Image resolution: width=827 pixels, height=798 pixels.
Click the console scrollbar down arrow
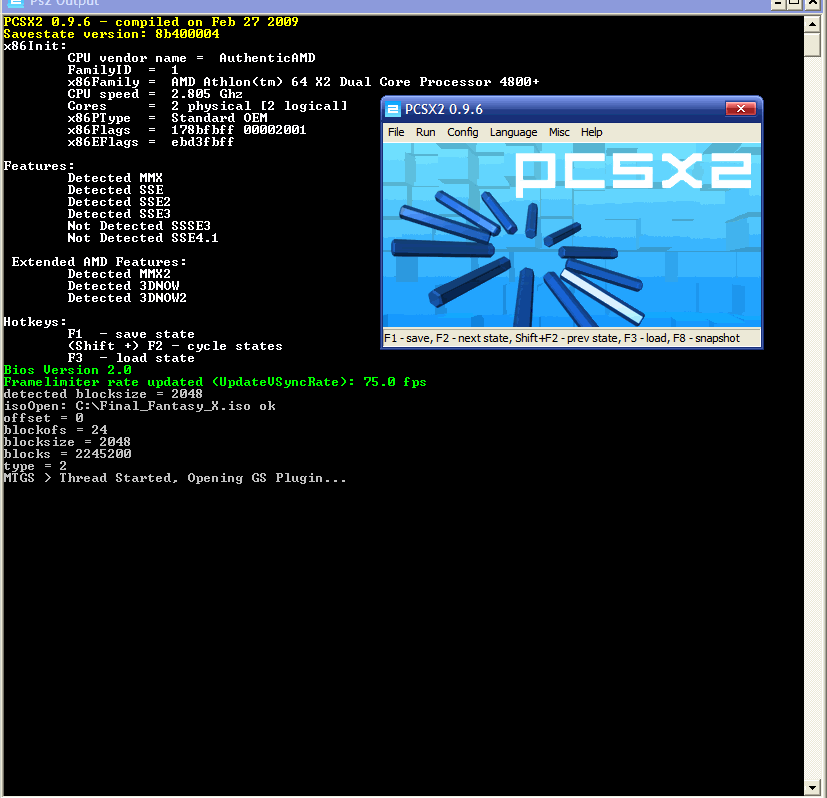click(812, 788)
